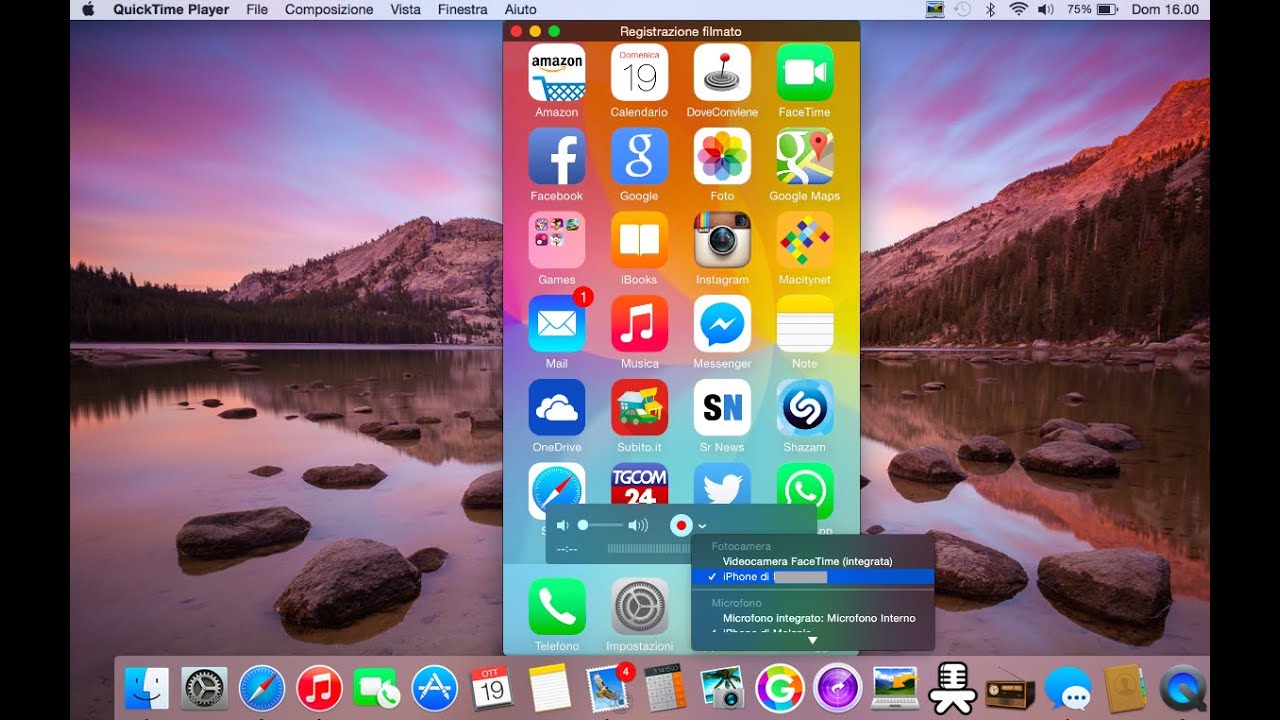Open System Preferences from the dock
This screenshot has width=1280, height=720.
tap(204, 688)
